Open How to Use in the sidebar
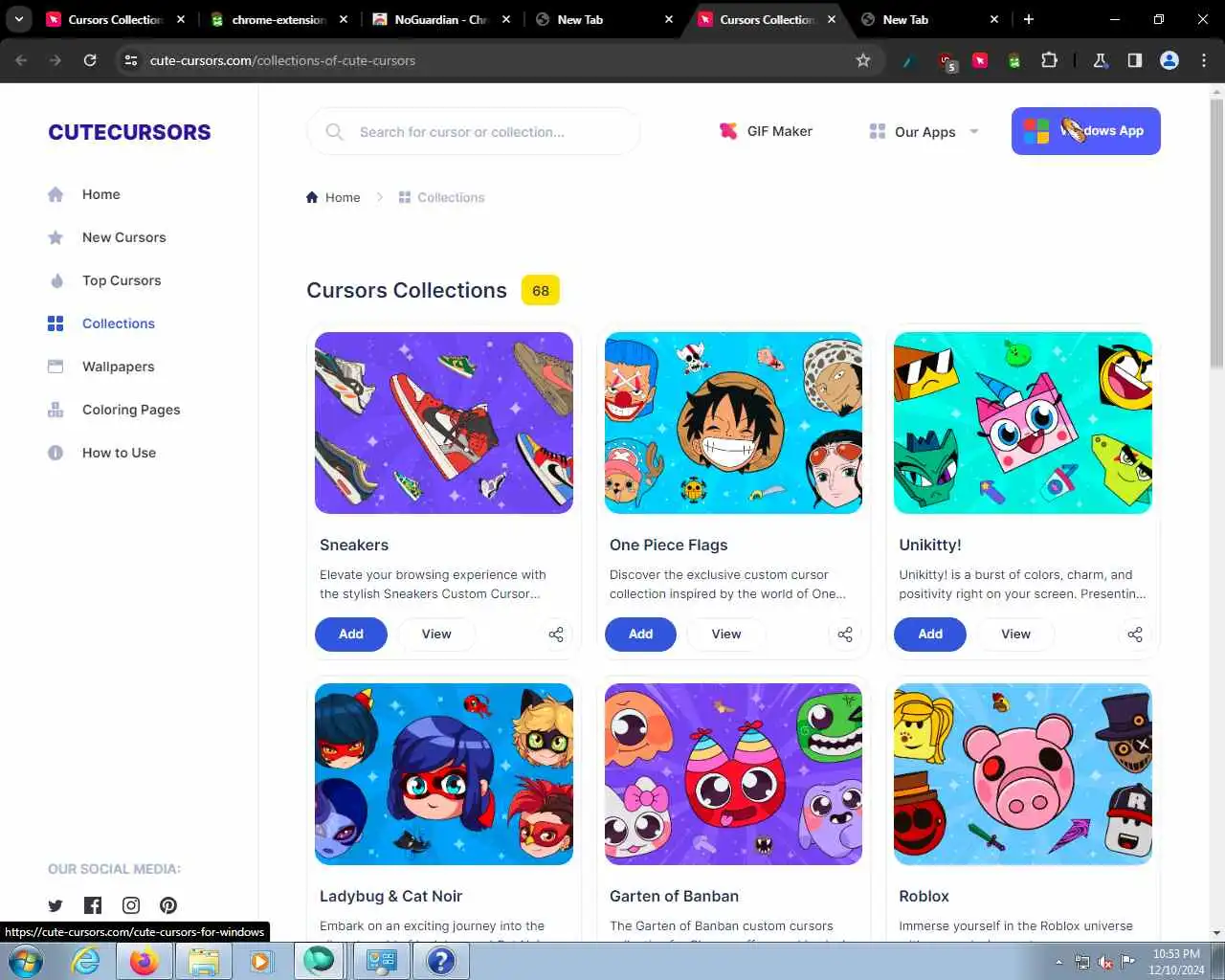 [x=119, y=453]
